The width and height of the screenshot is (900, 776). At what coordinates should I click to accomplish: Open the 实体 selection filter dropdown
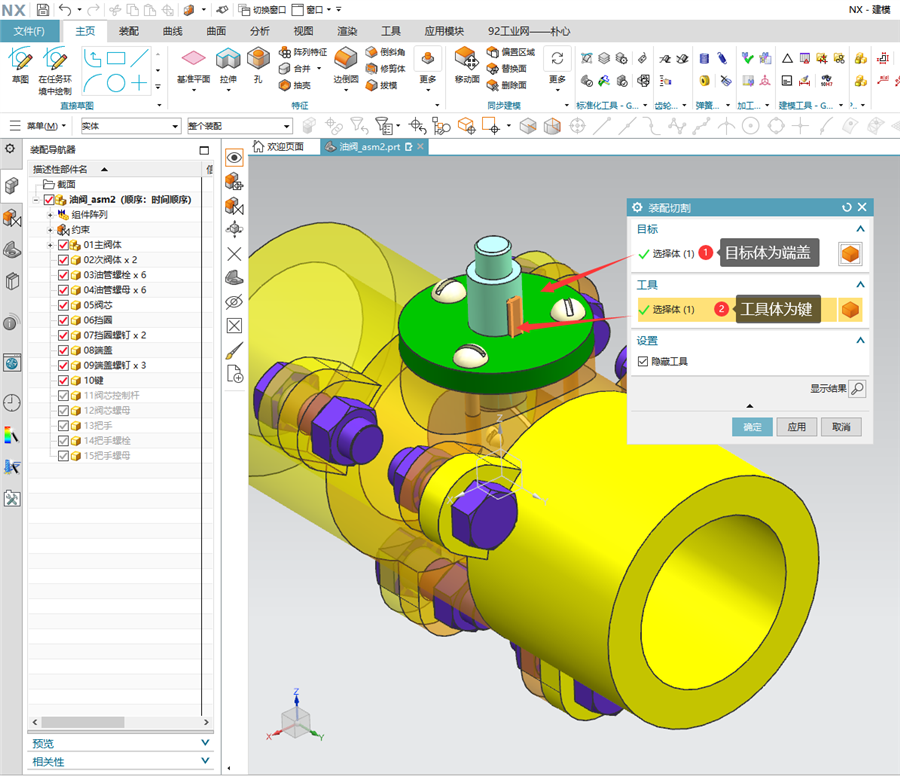(131, 126)
